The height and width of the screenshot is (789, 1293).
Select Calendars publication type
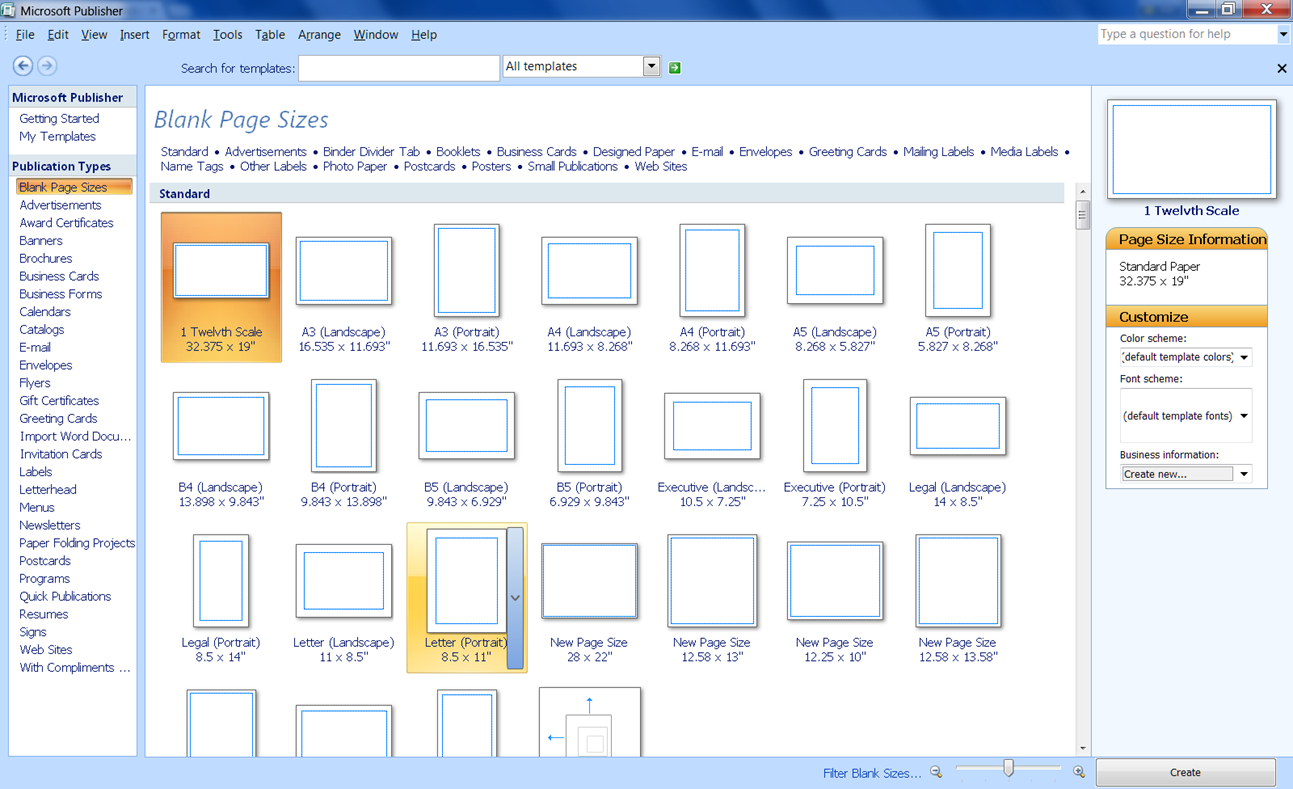[x=45, y=312]
